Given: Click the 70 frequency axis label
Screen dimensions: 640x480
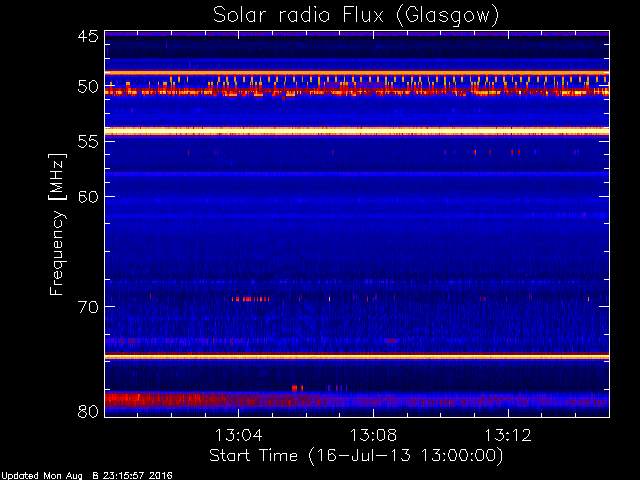Looking at the screenshot, I should 88,307.
